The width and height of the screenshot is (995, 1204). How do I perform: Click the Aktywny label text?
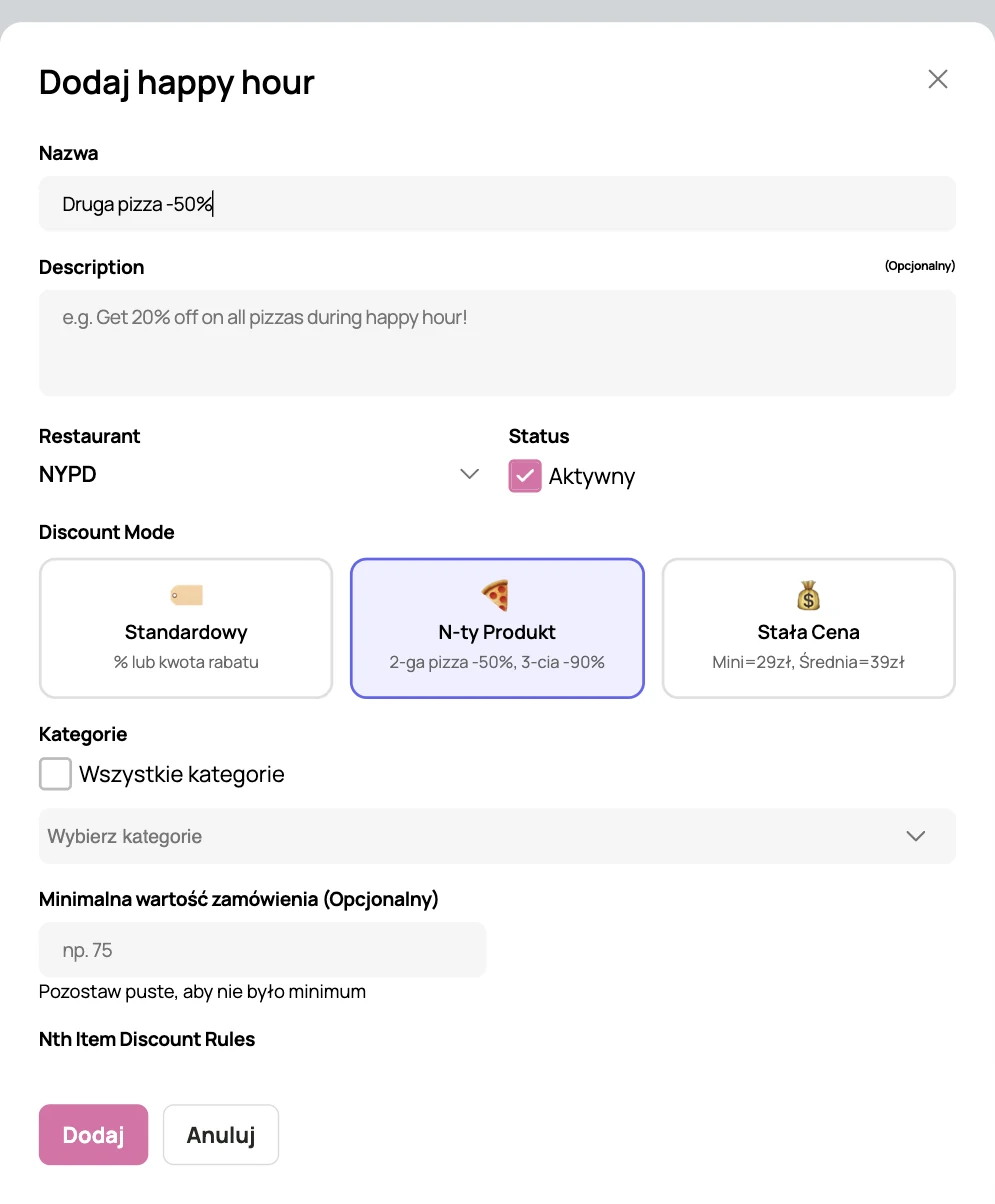point(592,477)
